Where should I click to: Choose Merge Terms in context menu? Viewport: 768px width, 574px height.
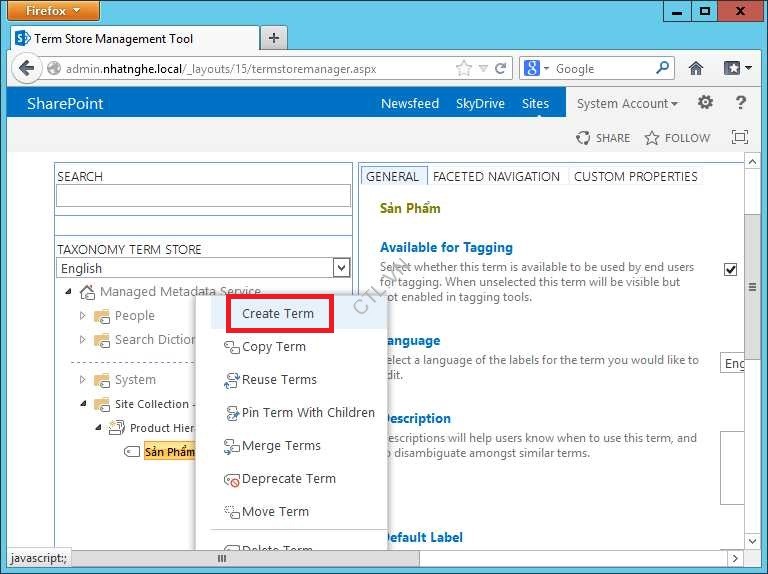click(281, 446)
